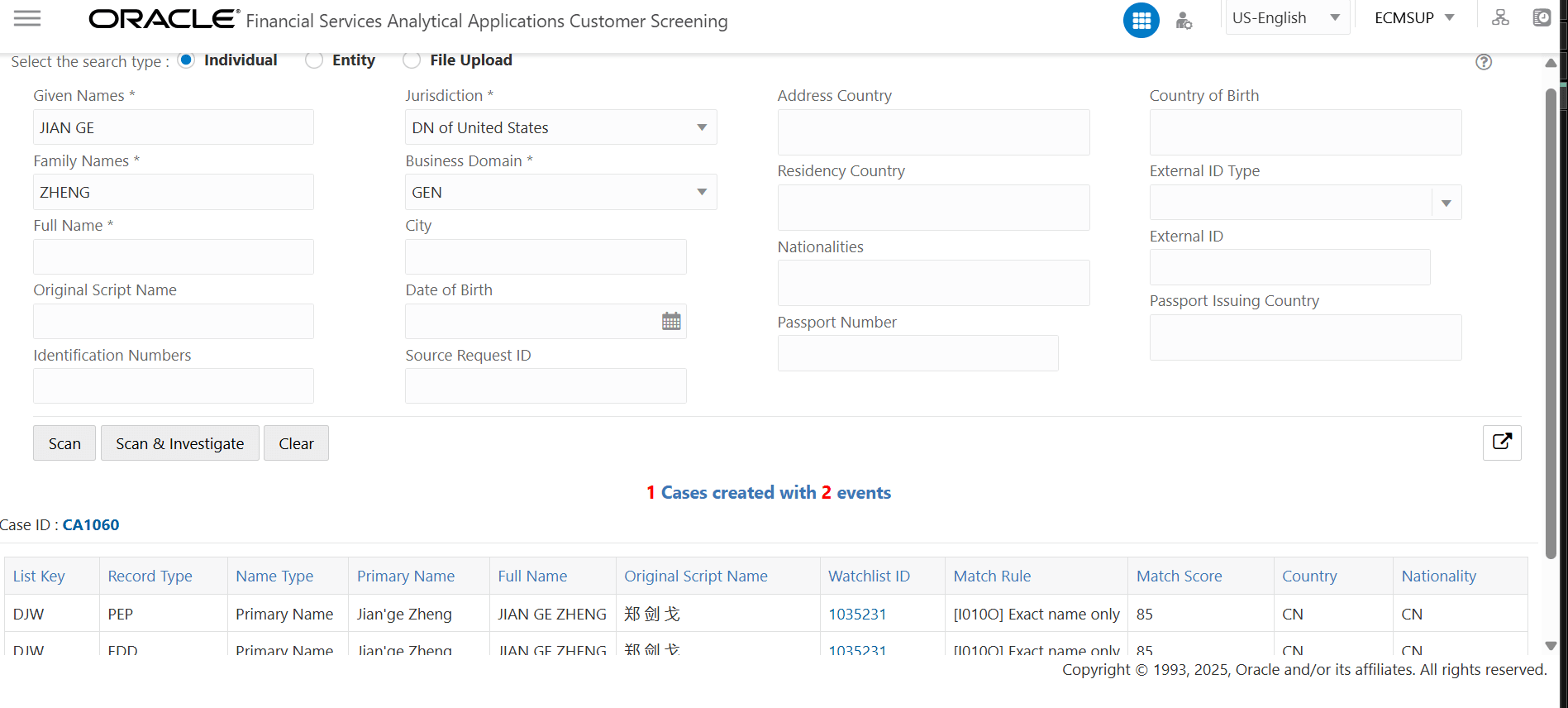
Task: Expand the External ID Type dropdown
Action: [x=1446, y=203]
